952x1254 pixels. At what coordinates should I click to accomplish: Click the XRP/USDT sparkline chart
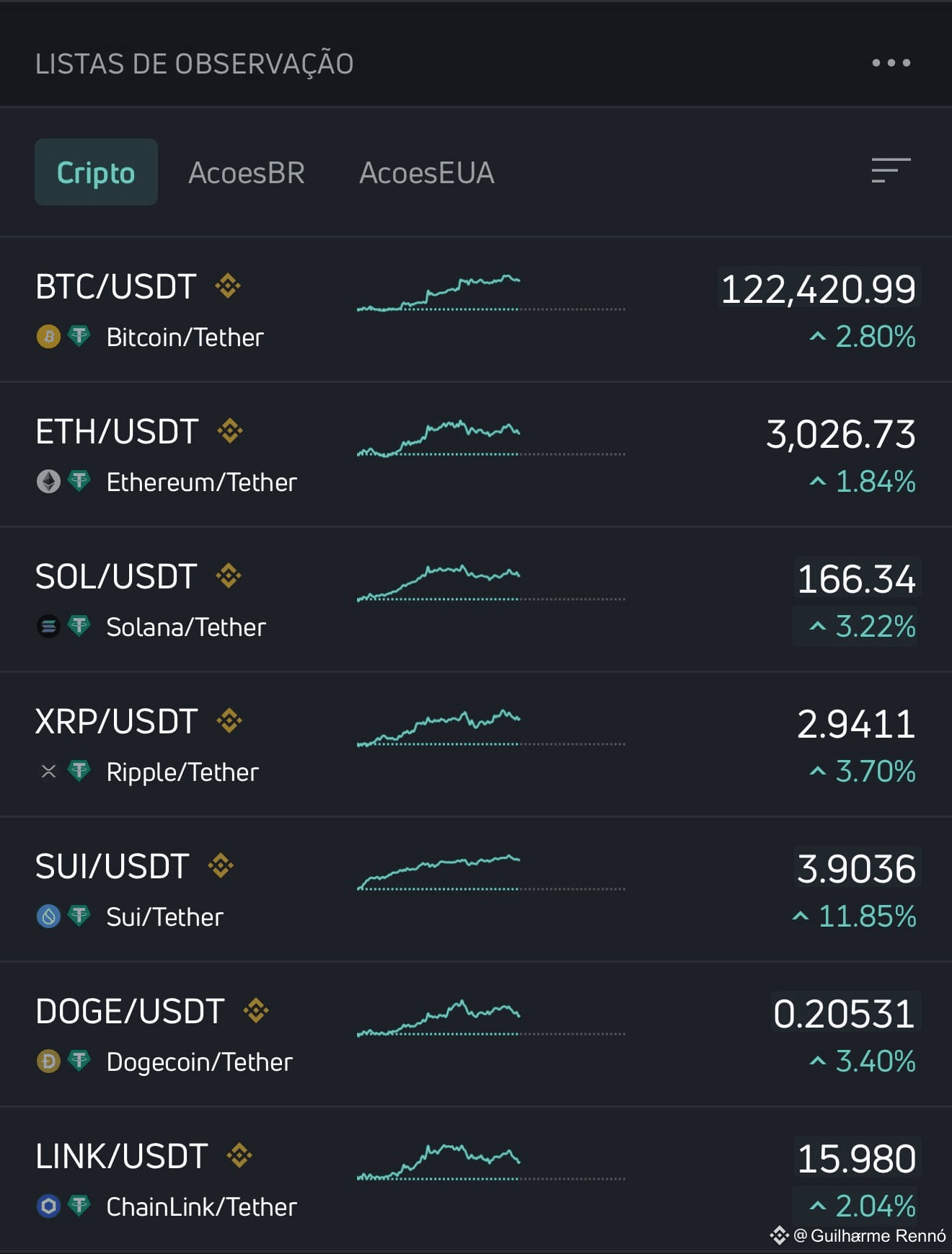point(491,728)
